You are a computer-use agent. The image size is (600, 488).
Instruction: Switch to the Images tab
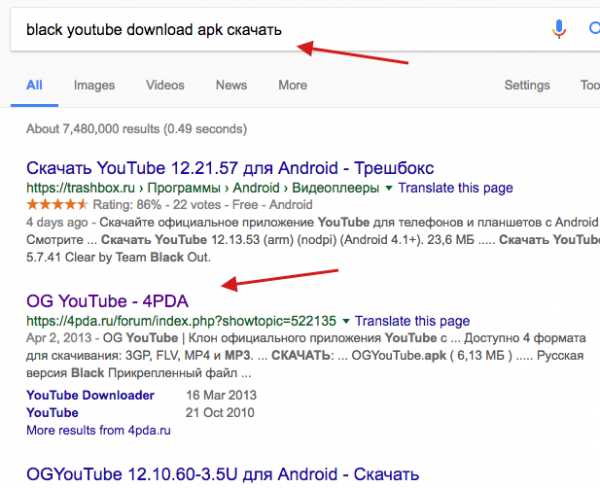(x=94, y=85)
